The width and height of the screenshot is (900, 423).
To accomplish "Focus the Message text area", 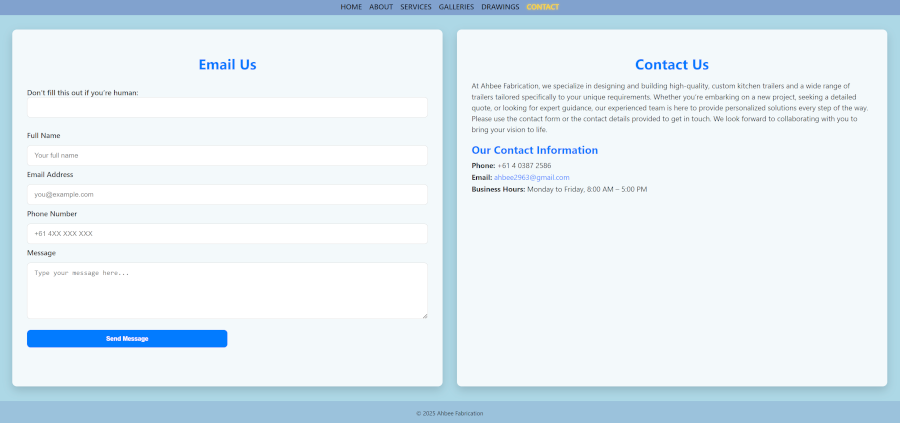I will coord(227,290).
